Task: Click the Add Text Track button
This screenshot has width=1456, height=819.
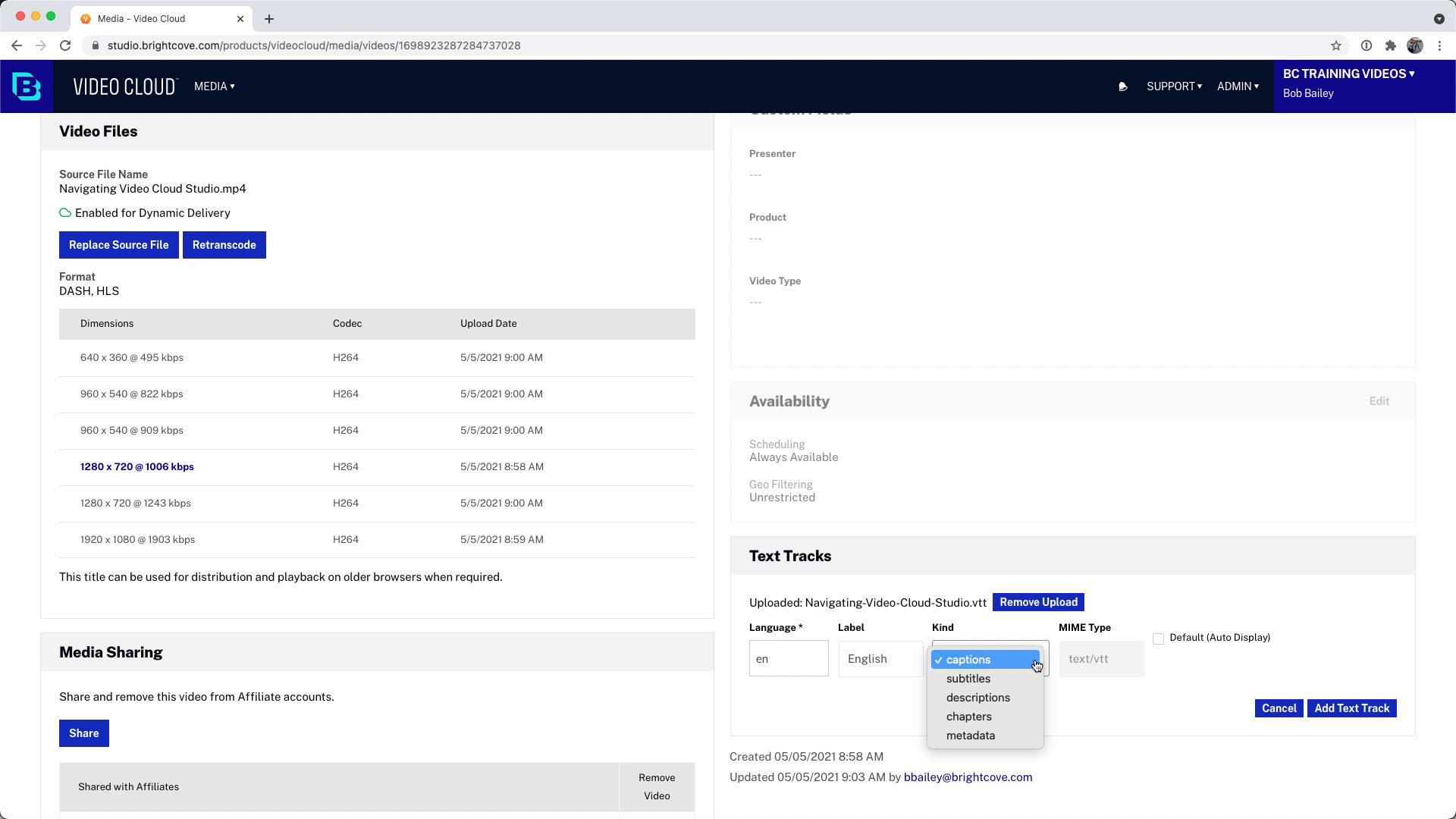Action: coord(1351,708)
